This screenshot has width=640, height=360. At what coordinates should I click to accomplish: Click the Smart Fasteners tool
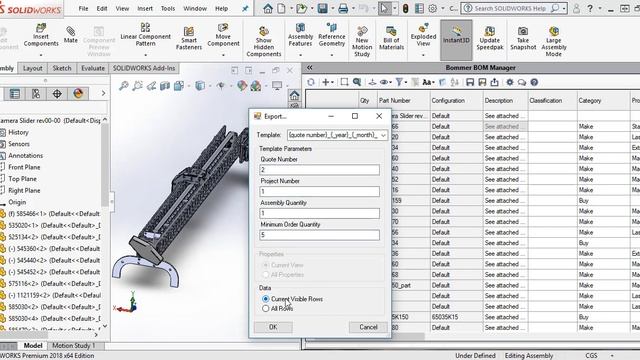pos(189,38)
